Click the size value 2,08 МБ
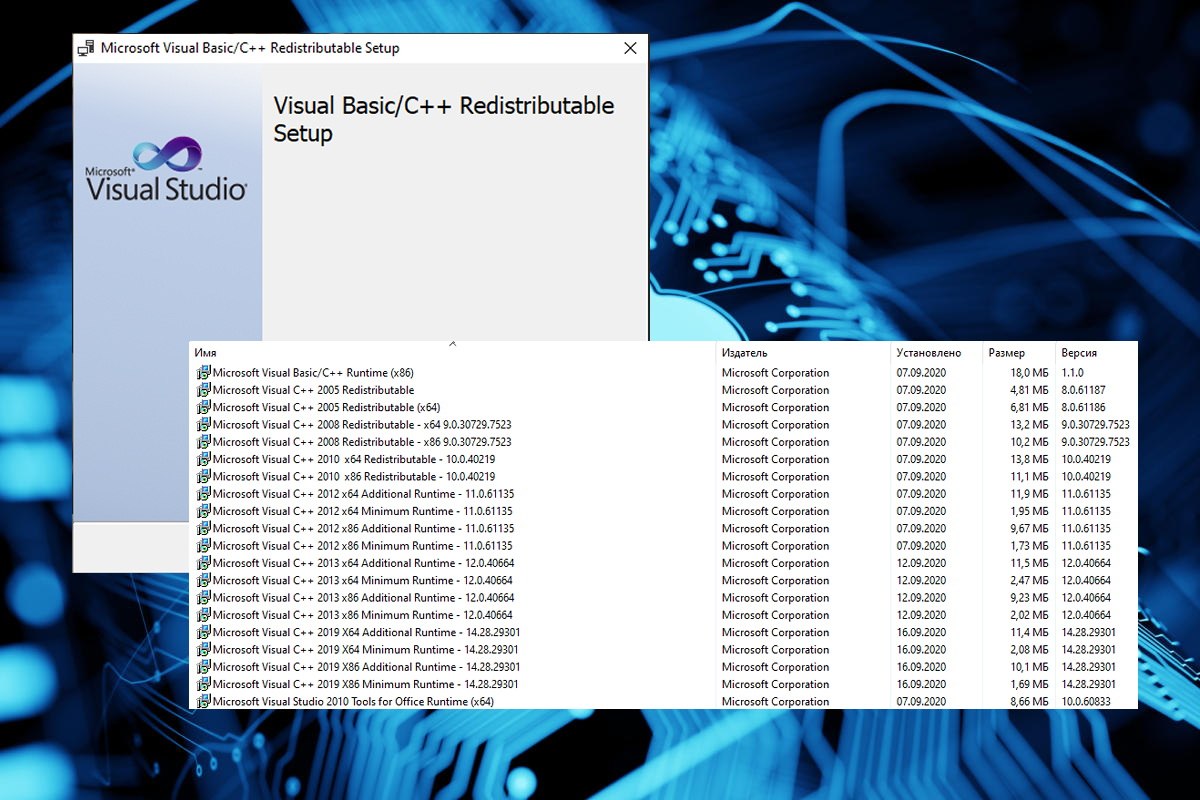The image size is (1200, 800). point(1027,650)
